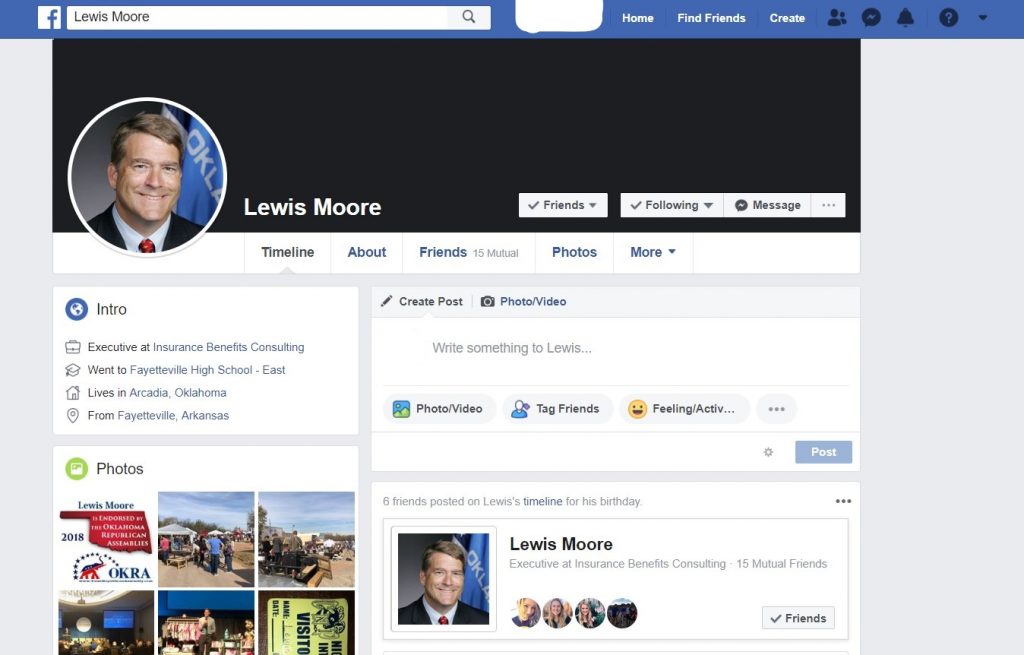Screen dimensions: 1024x655
Task: Open the Messenger icon in top bar
Action: [x=871, y=18]
